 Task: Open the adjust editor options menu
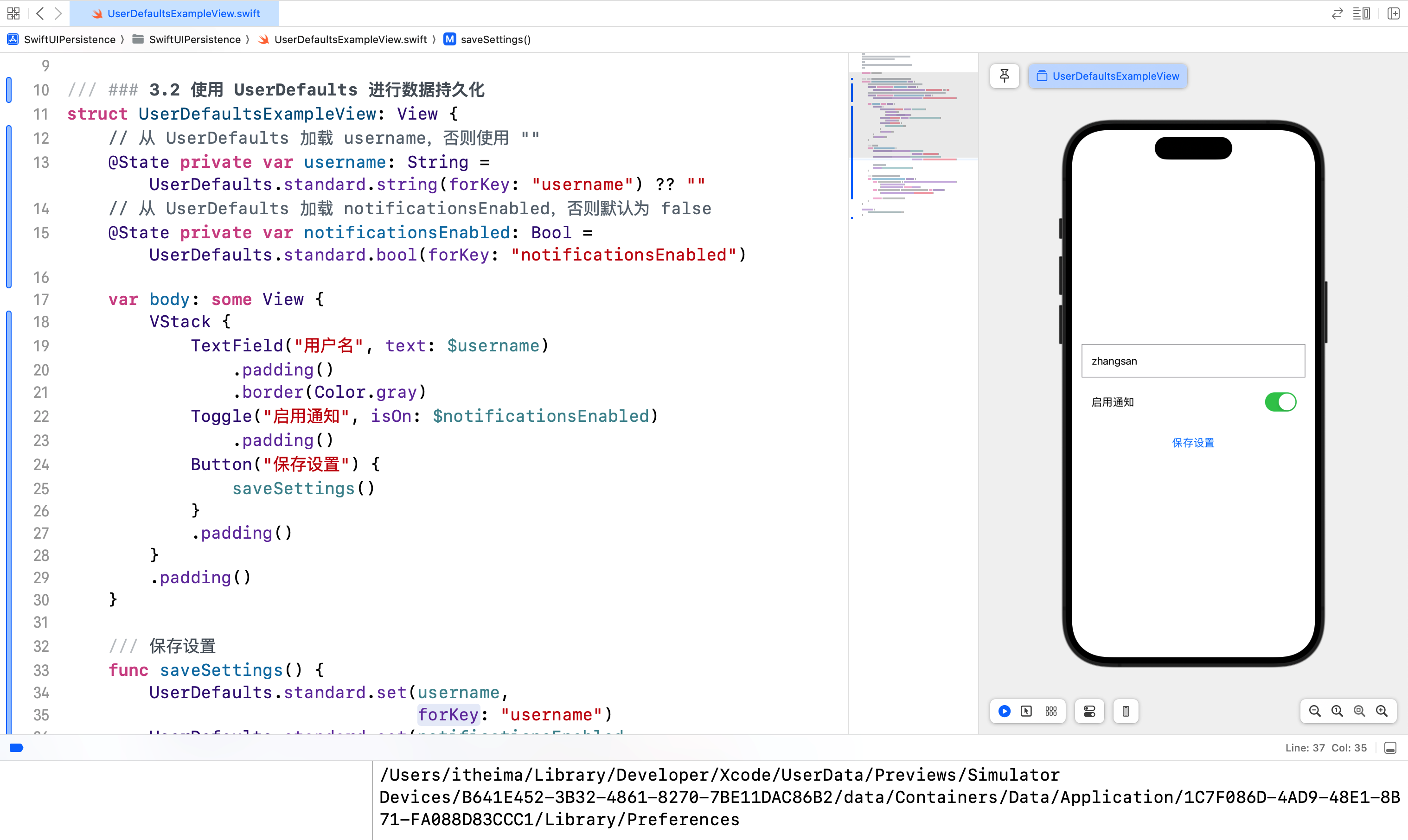click(x=1362, y=13)
